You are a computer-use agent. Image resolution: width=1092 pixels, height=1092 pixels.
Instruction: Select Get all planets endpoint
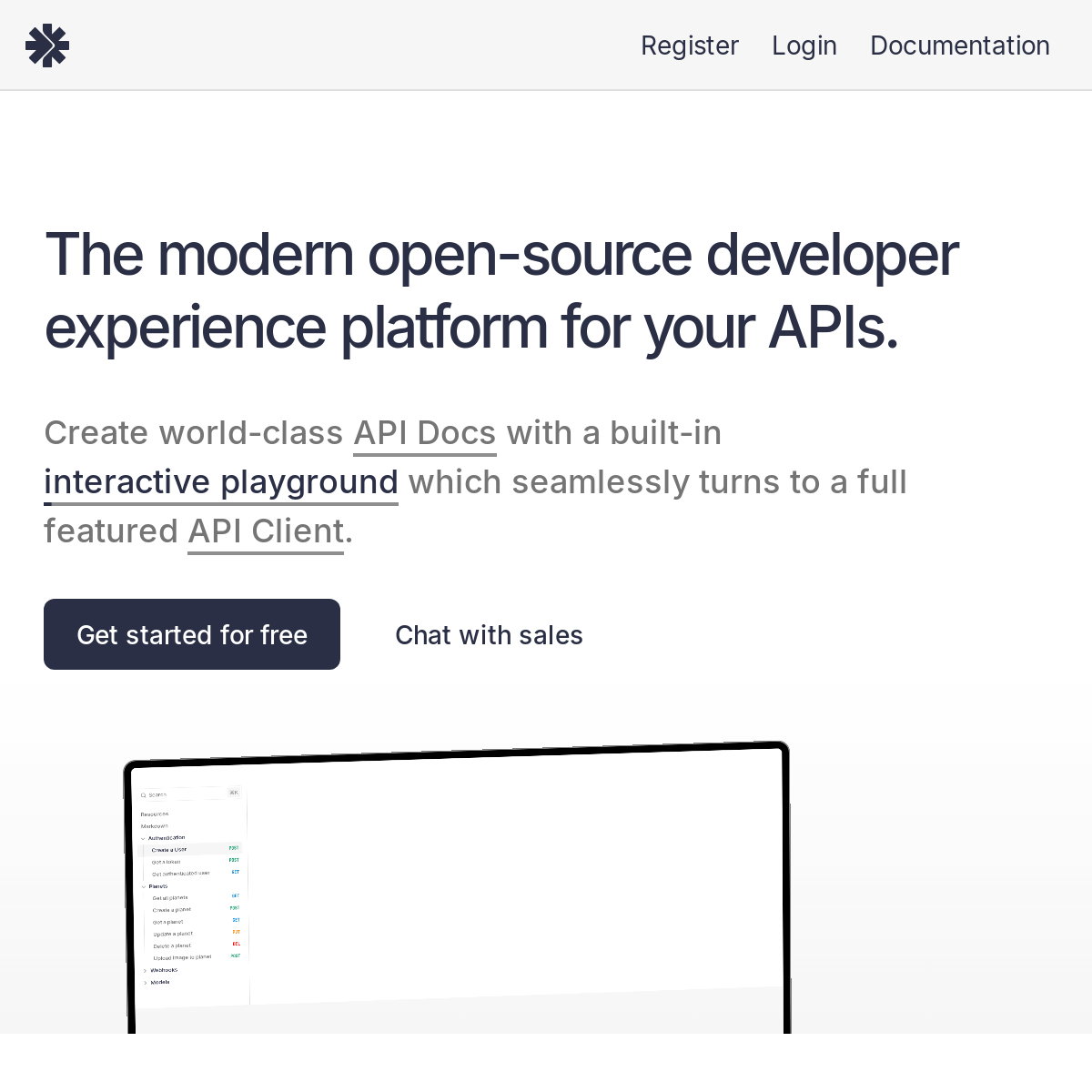pyautogui.click(x=170, y=898)
